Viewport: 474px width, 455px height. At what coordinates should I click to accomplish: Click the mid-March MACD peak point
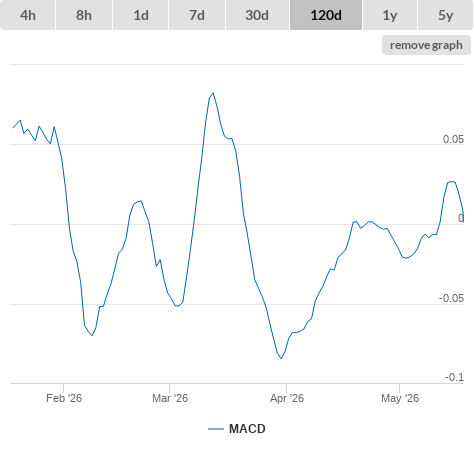click(x=213, y=93)
